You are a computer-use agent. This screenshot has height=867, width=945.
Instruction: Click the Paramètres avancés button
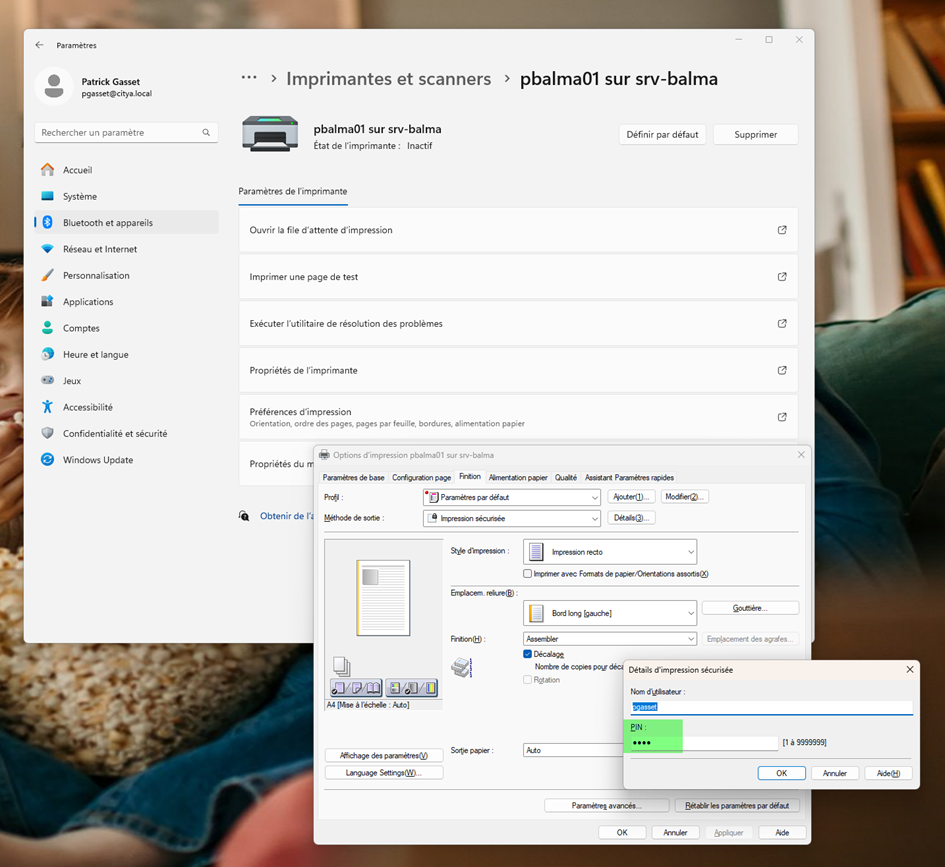click(x=606, y=805)
